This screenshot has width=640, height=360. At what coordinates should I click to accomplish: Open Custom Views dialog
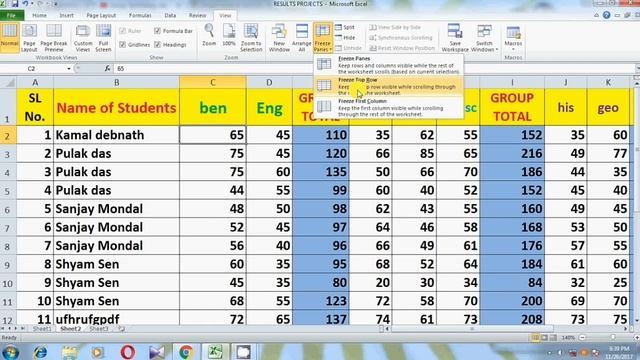pos(83,38)
